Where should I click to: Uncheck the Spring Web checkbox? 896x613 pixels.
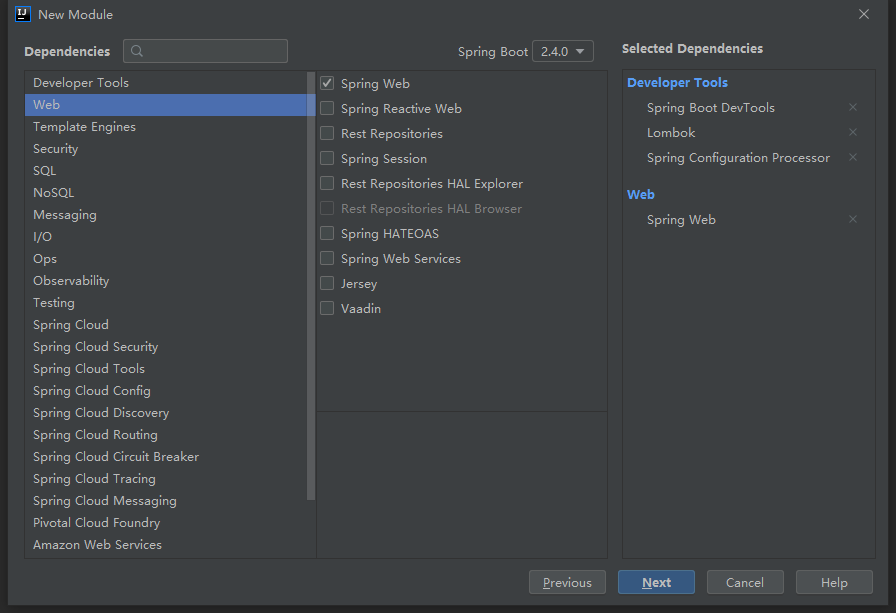click(x=325, y=83)
